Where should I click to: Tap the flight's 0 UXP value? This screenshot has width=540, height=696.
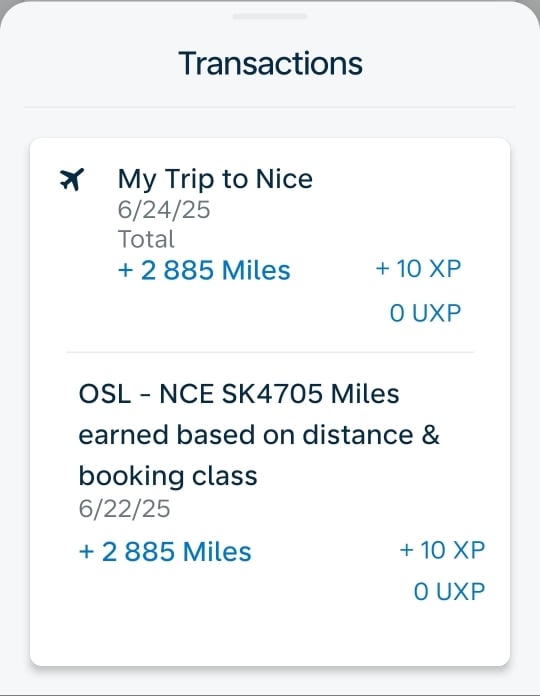449,592
